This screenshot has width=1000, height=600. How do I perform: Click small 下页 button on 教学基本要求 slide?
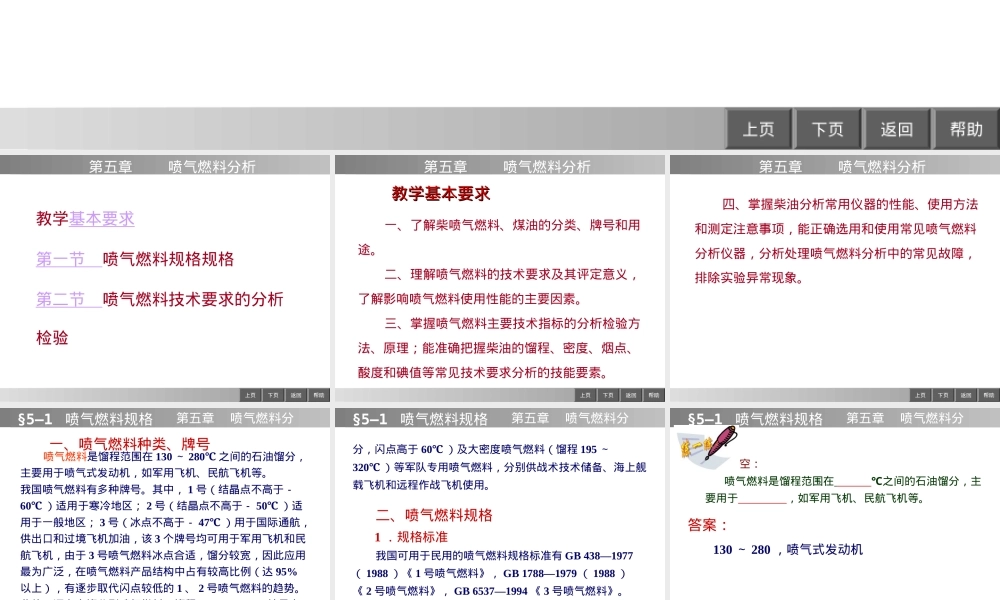pos(608,395)
